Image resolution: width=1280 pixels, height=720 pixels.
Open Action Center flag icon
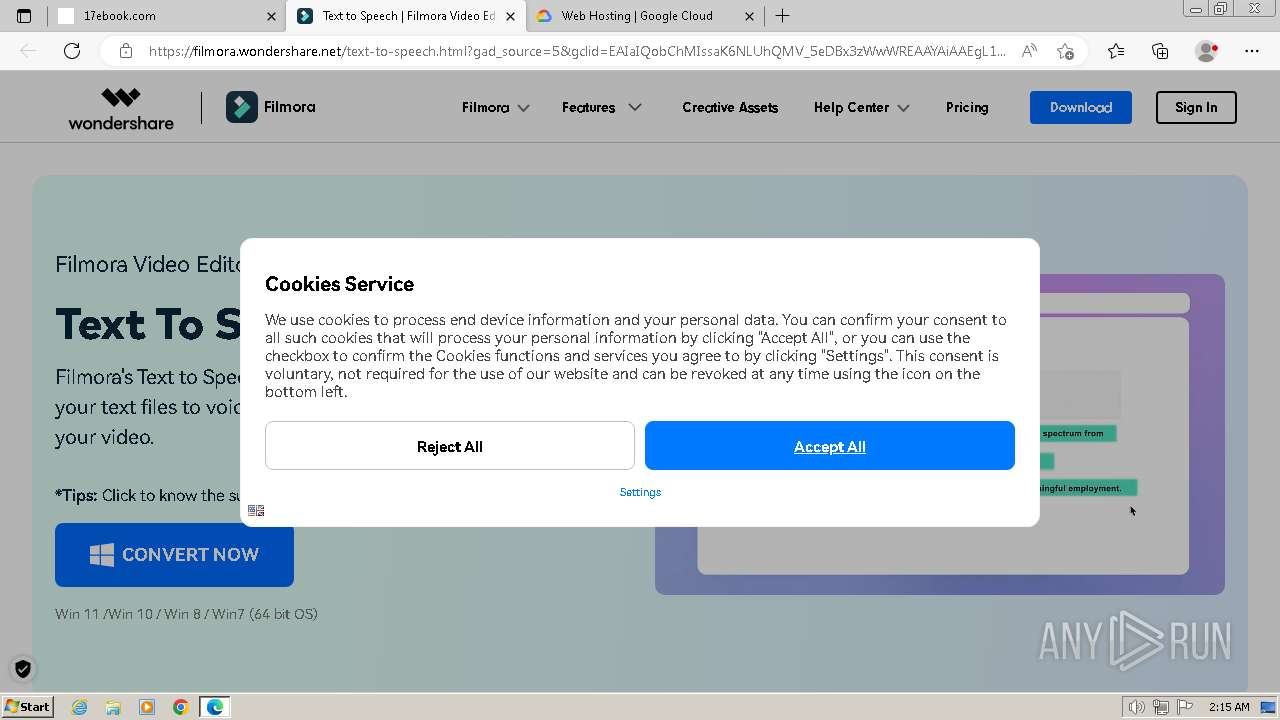click(x=1185, y=707)
